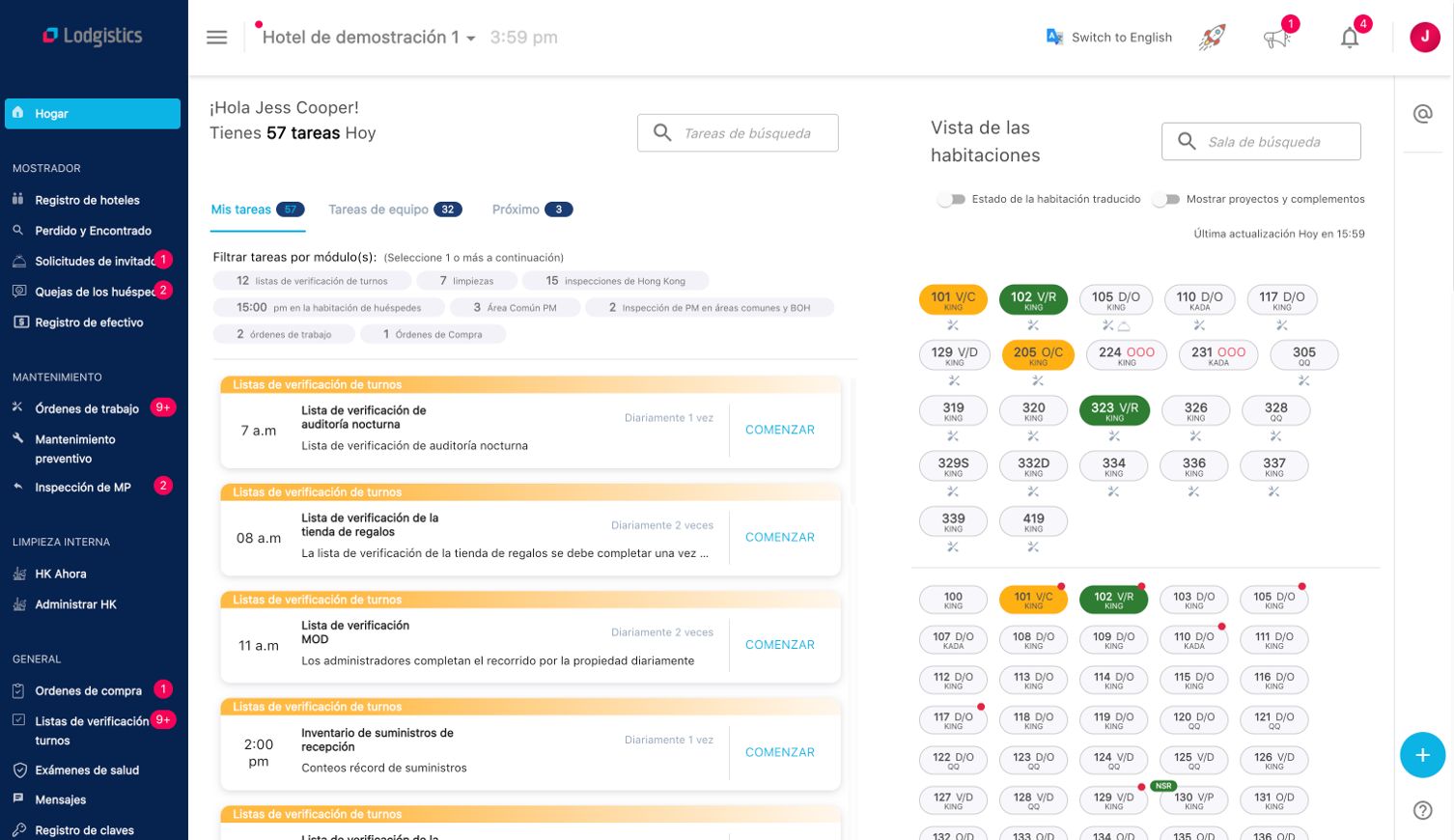Open the megaphone announcements icon
1454x840 pixels.
coord(1276,39)
